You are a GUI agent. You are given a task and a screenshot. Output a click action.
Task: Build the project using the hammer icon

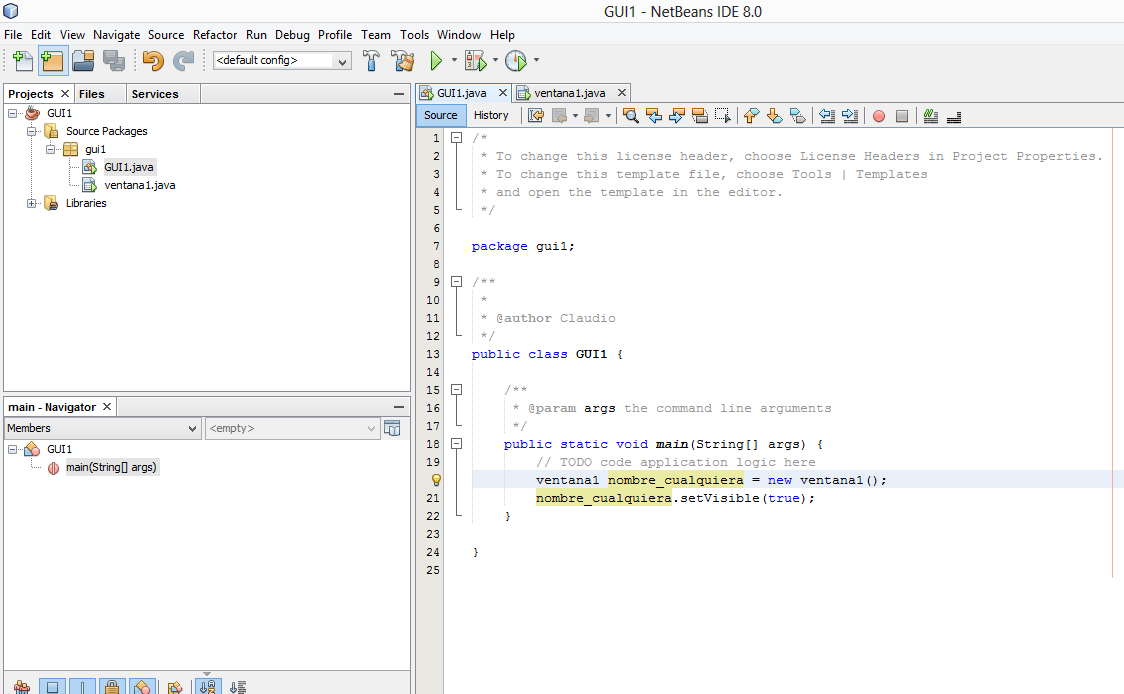click(371, 60)
